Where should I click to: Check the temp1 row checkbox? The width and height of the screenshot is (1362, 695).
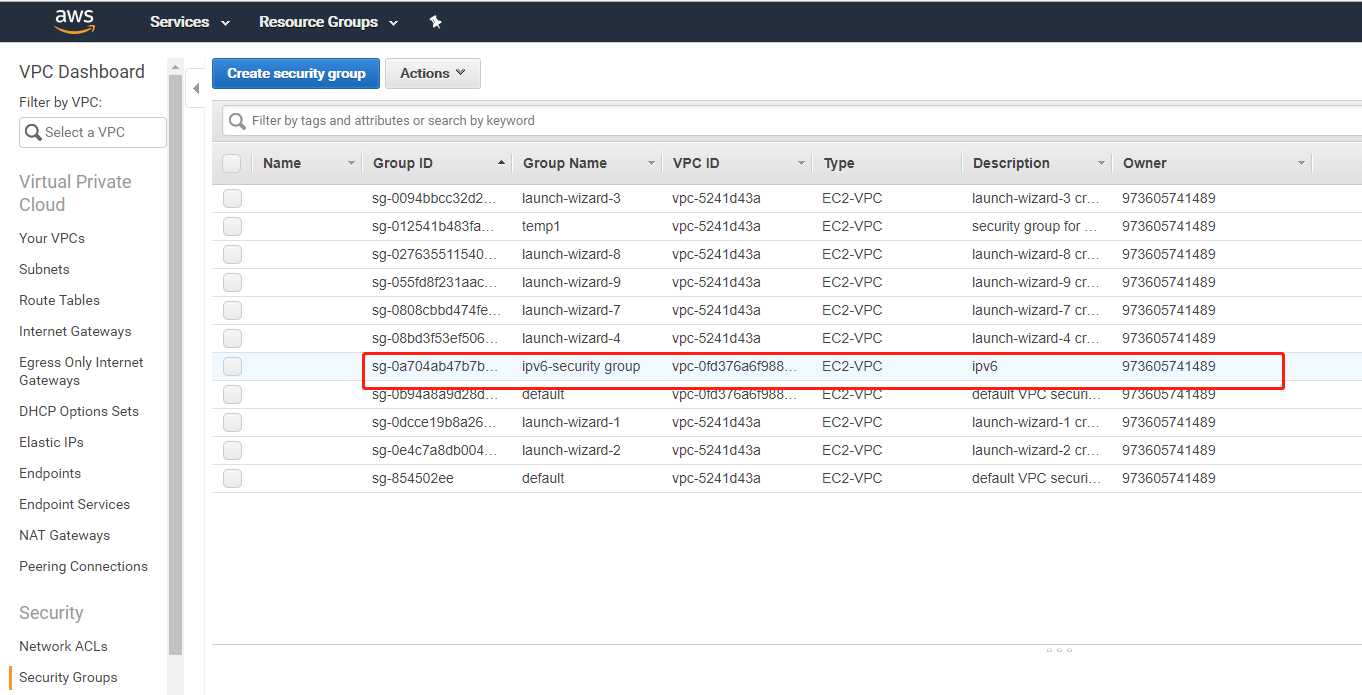coord(232,226)
